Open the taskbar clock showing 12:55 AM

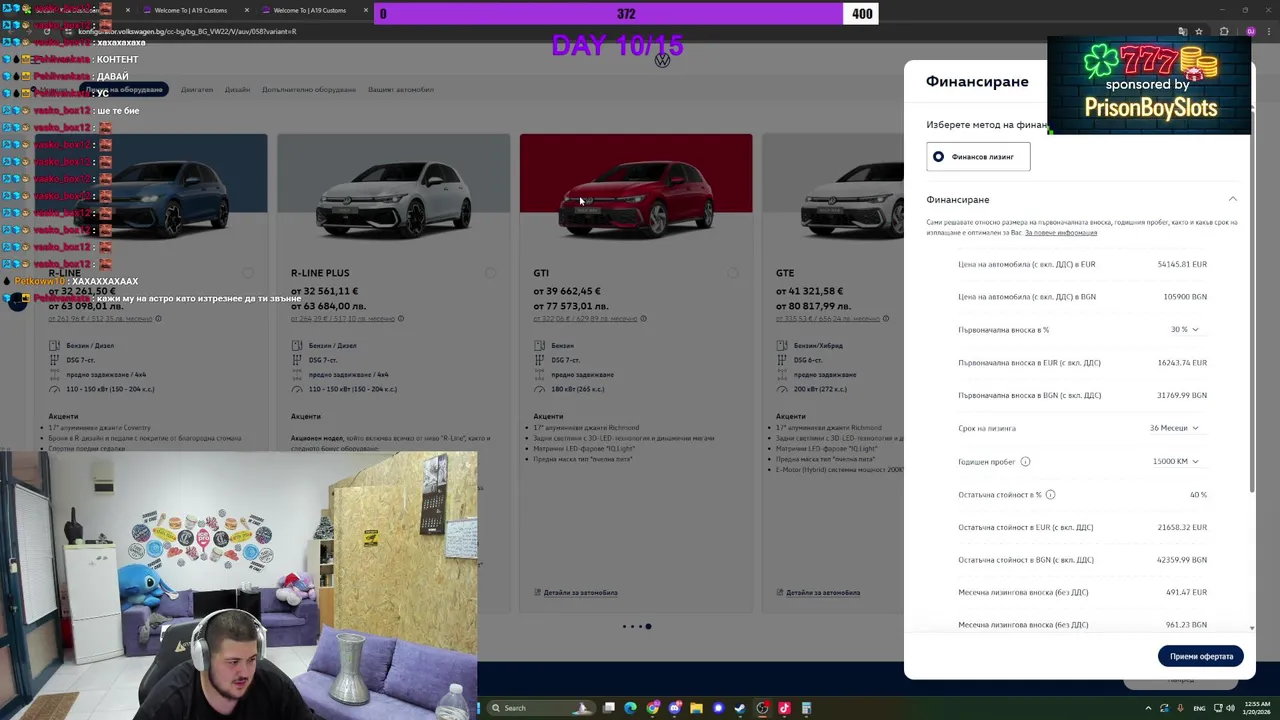tap(1257, 708)
